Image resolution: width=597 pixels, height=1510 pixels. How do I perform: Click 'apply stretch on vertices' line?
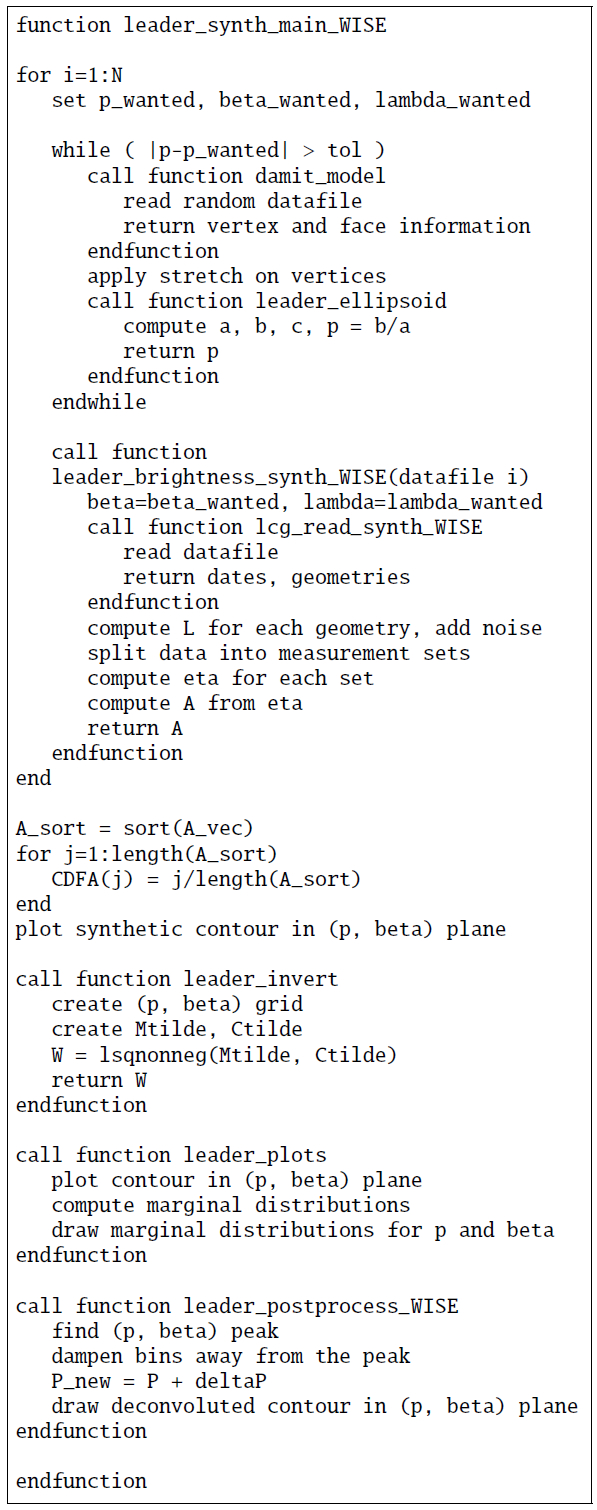pos(236,276)
